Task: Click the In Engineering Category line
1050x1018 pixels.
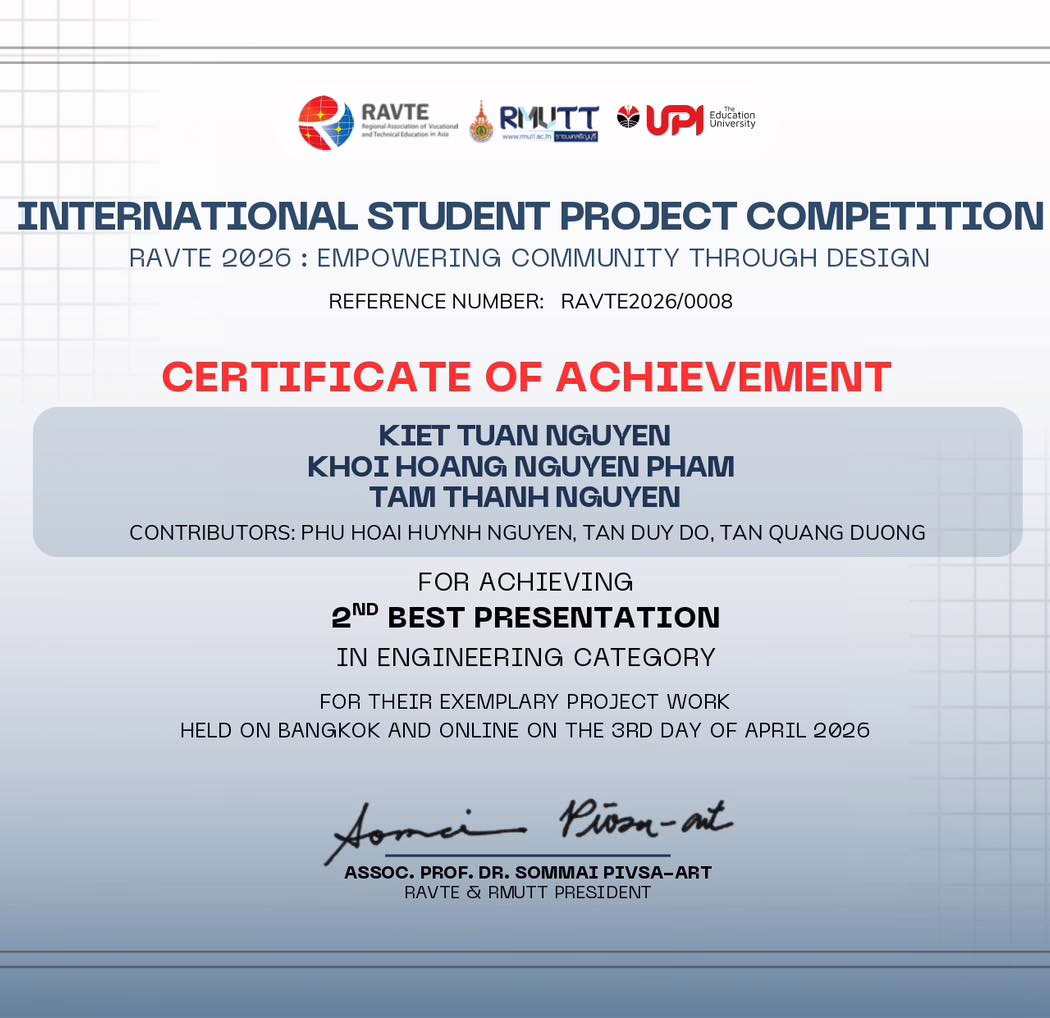Action: (526, 657)
